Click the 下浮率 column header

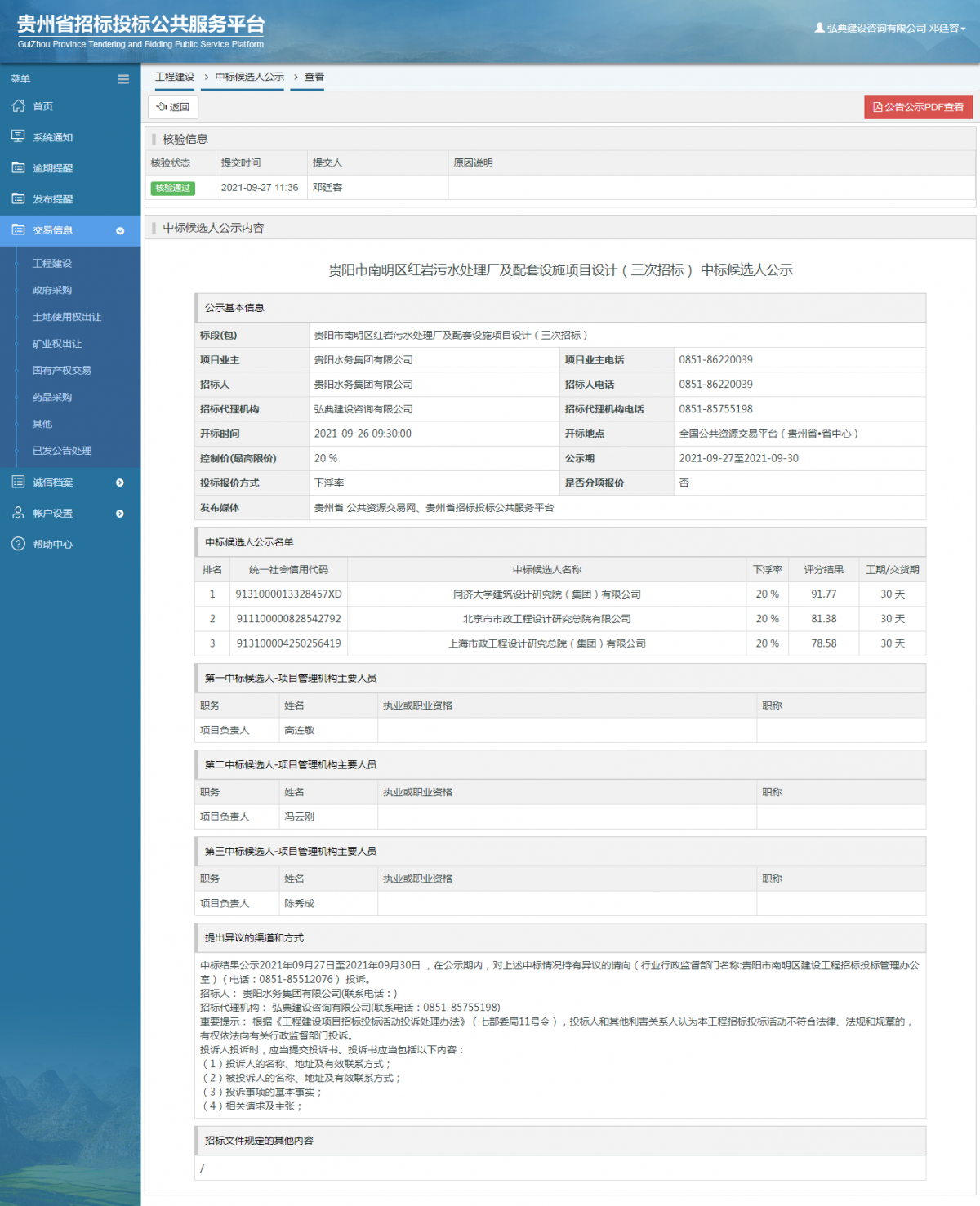[x=767, y=570]
